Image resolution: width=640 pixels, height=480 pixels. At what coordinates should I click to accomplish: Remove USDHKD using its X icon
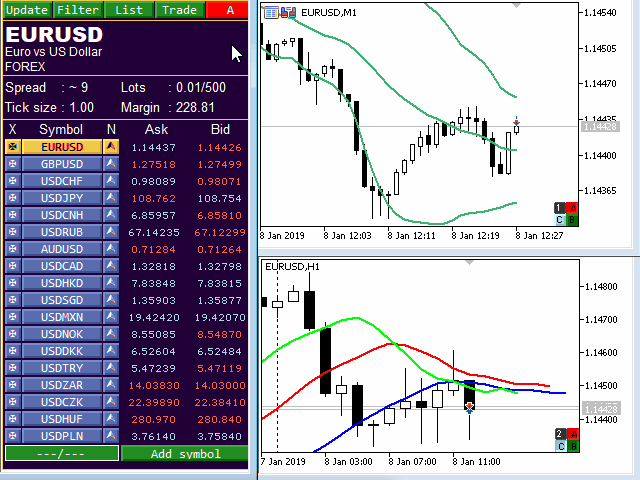(x=13, y=283)
